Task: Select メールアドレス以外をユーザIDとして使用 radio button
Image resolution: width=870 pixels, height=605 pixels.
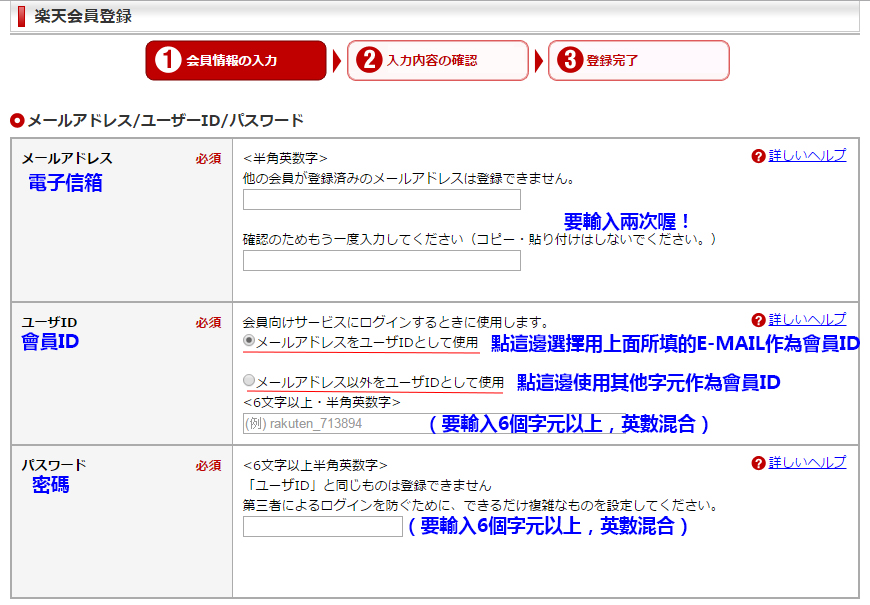Action: pyautogui.click(x=249, y=380)
